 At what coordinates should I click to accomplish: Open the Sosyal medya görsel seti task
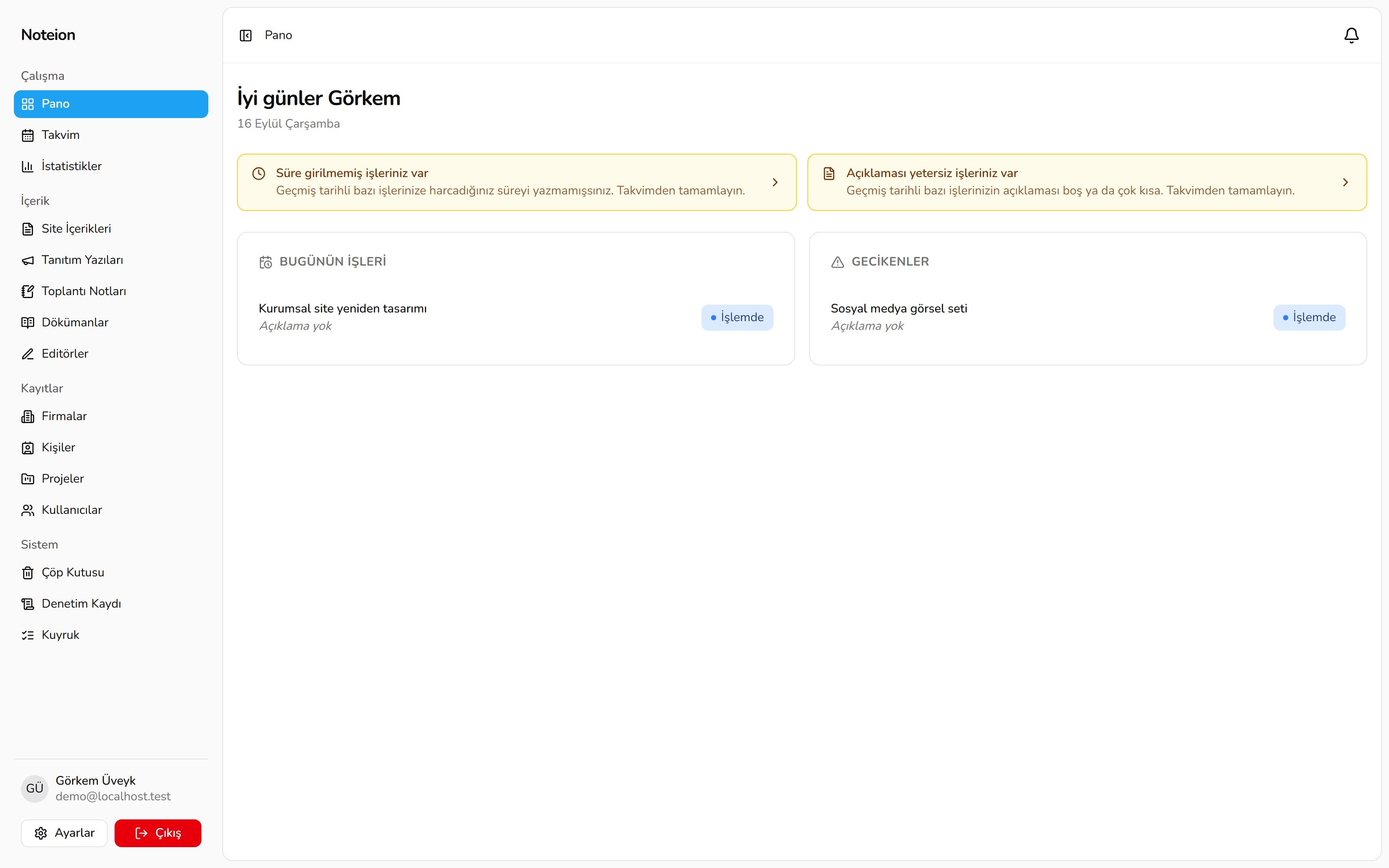point(899,309)
